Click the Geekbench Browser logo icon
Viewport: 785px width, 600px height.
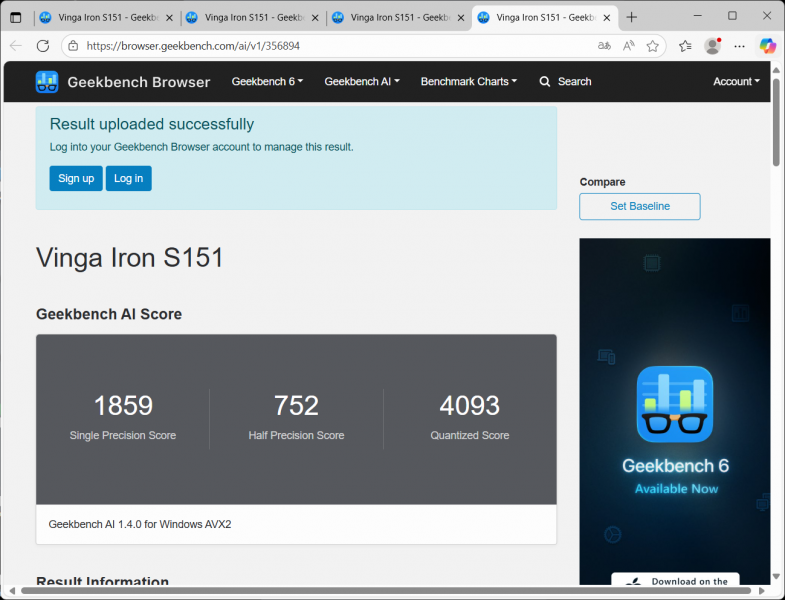tap(47, 82)
